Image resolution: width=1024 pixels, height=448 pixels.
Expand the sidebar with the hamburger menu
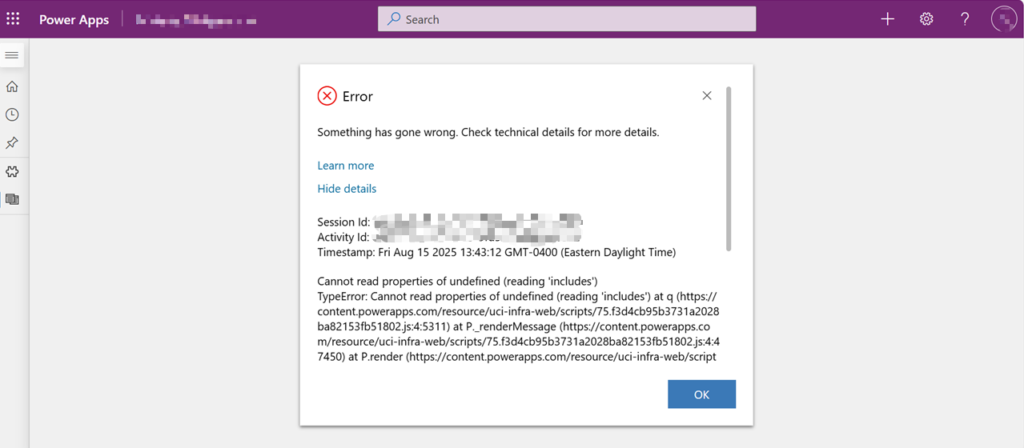(x=12, y=54)
